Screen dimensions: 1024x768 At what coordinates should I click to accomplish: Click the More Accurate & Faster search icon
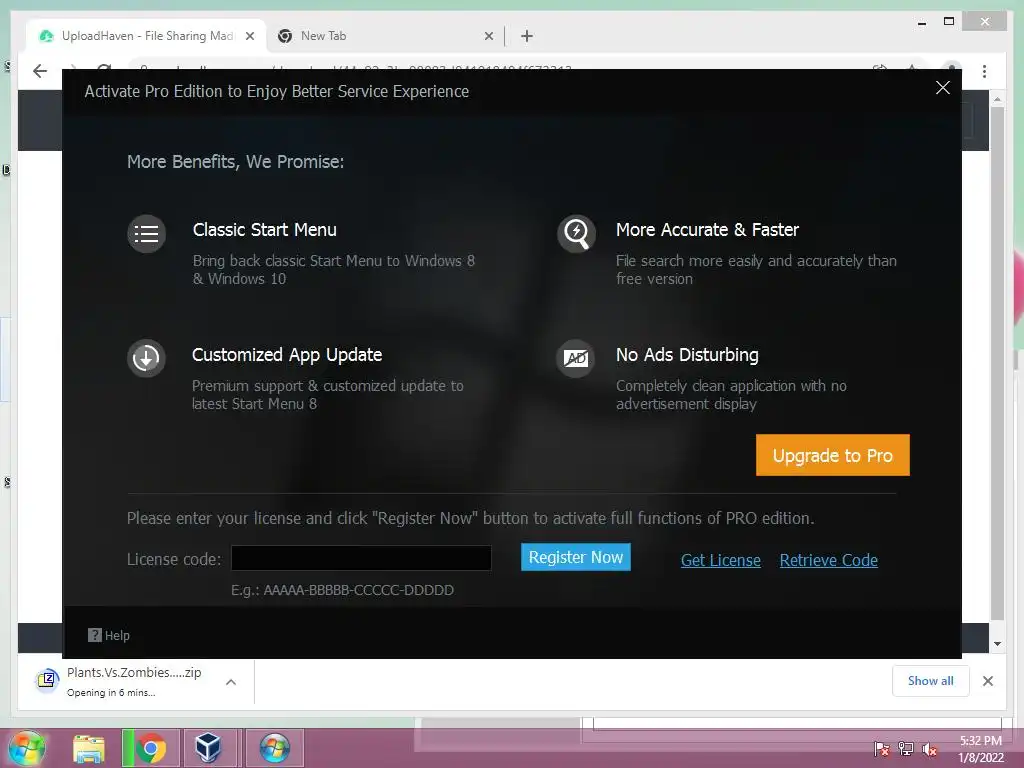point(576,233)
